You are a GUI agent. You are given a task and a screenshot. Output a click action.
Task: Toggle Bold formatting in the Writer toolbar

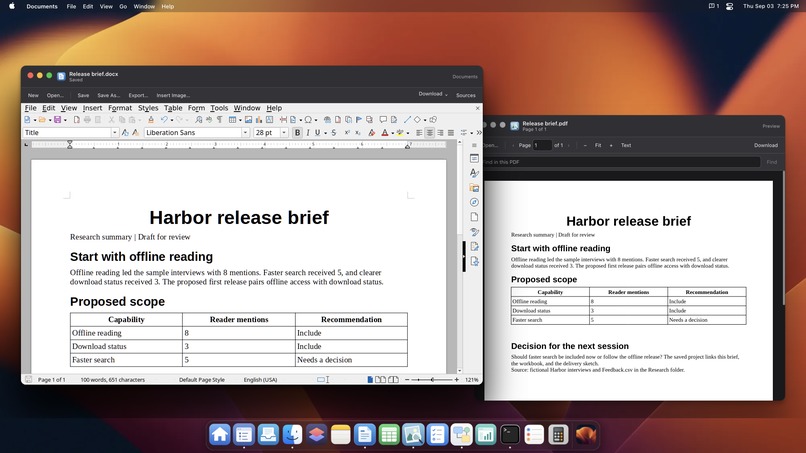[x=298, y=133]
